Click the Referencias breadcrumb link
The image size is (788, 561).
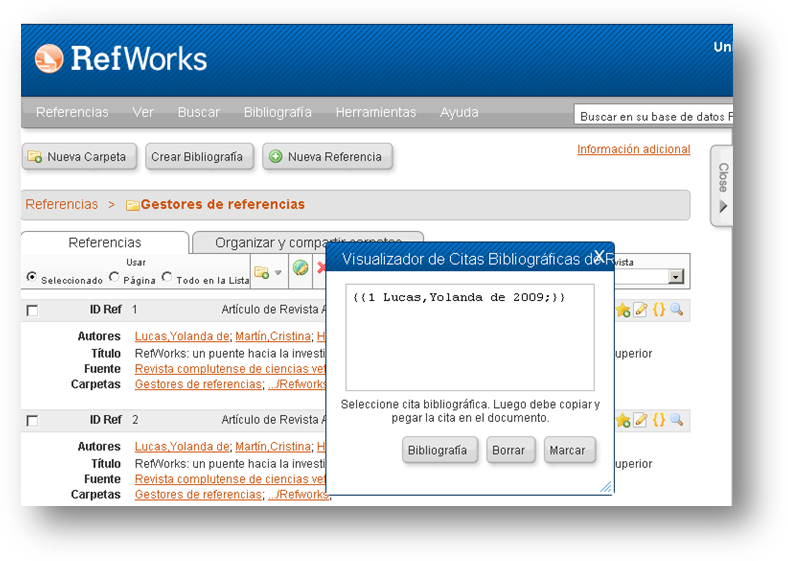point(62,205)
